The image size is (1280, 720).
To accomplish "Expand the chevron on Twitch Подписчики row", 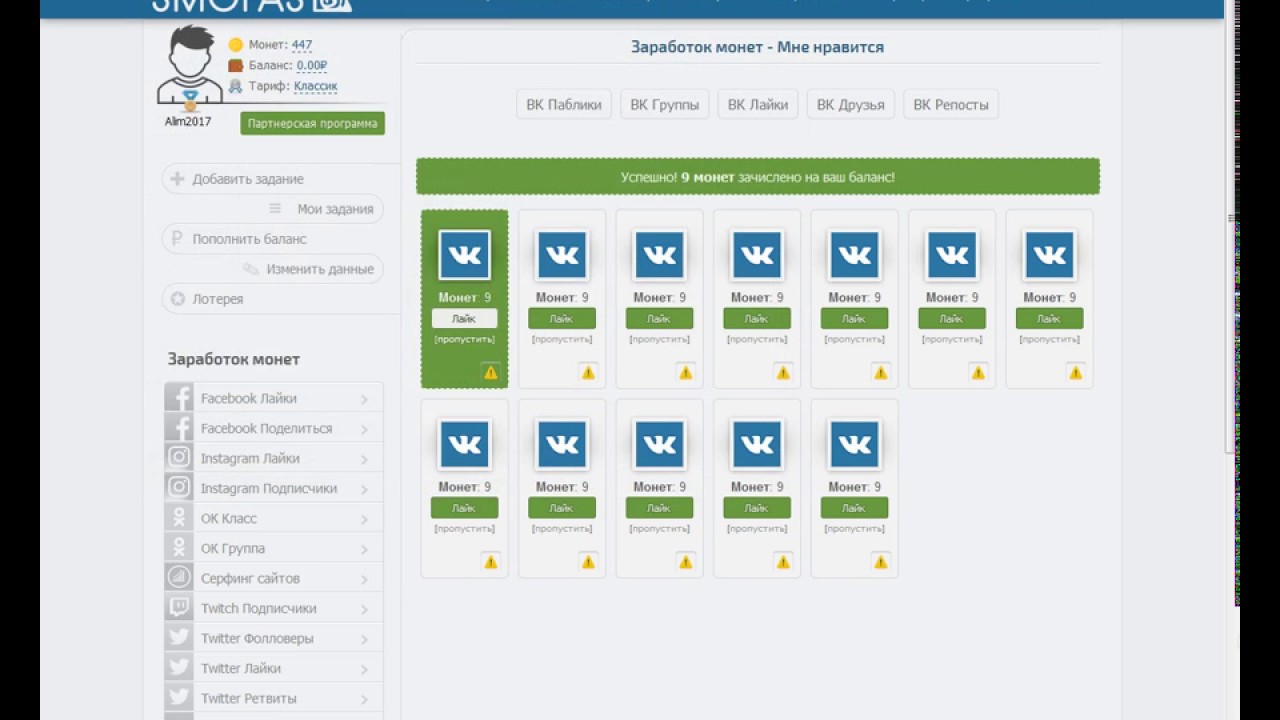I will click(x=364, y=609).
